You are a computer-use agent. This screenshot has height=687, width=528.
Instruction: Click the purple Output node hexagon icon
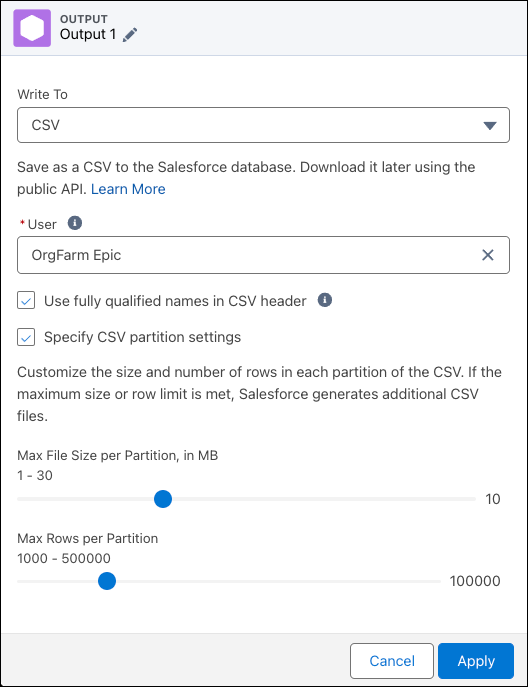tap(32, 28)
